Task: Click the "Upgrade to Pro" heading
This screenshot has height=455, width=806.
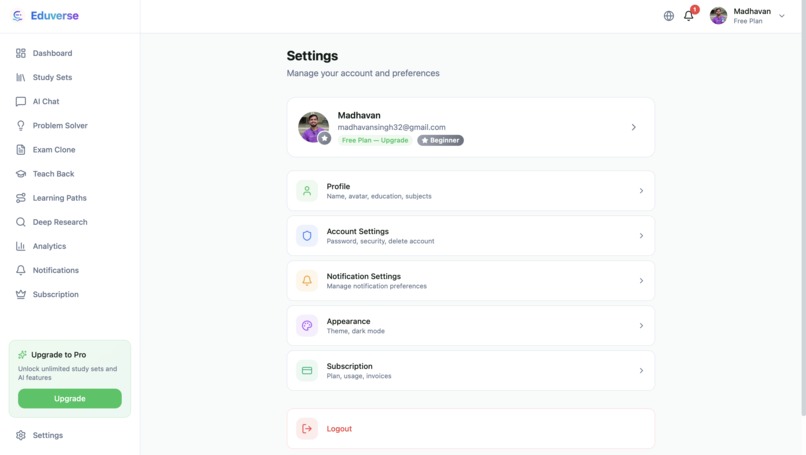Action: pos(59,355)
